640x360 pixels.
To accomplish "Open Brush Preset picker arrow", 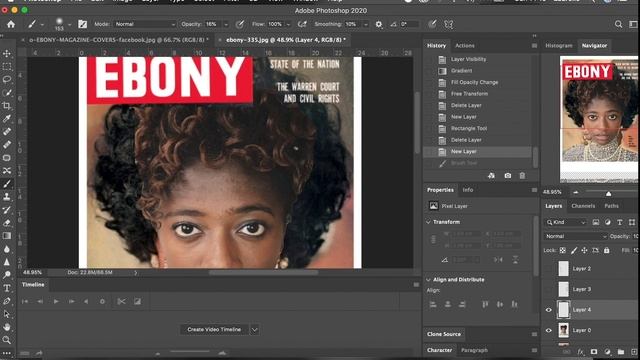I will coord(69,24).
